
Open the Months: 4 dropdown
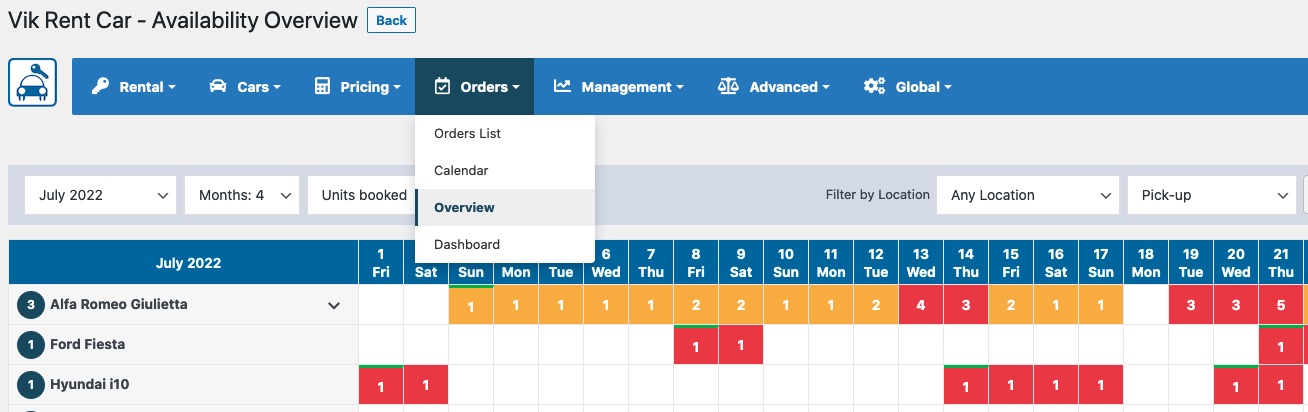(x=242, y=195)
